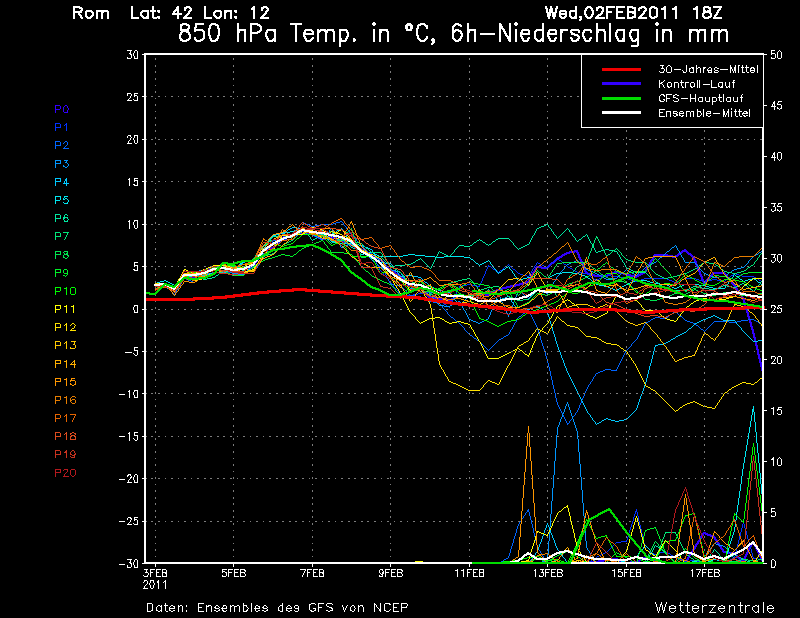Click the Wetterzentrale credit text
This screenshot has height=618, width=800.
pyautogui.click(x=714, y=608)
